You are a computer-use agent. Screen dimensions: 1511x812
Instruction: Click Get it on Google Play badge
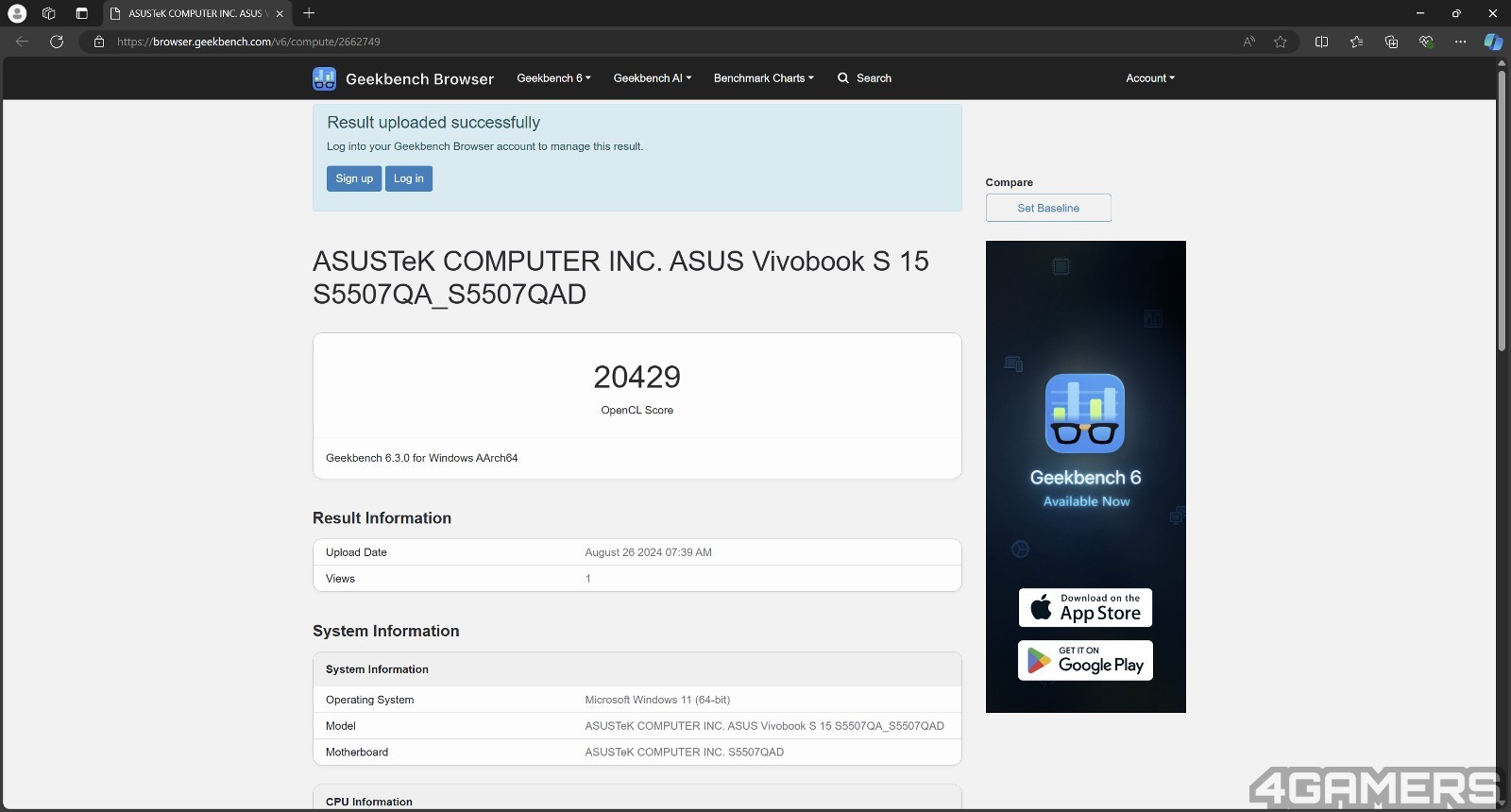1085,660
